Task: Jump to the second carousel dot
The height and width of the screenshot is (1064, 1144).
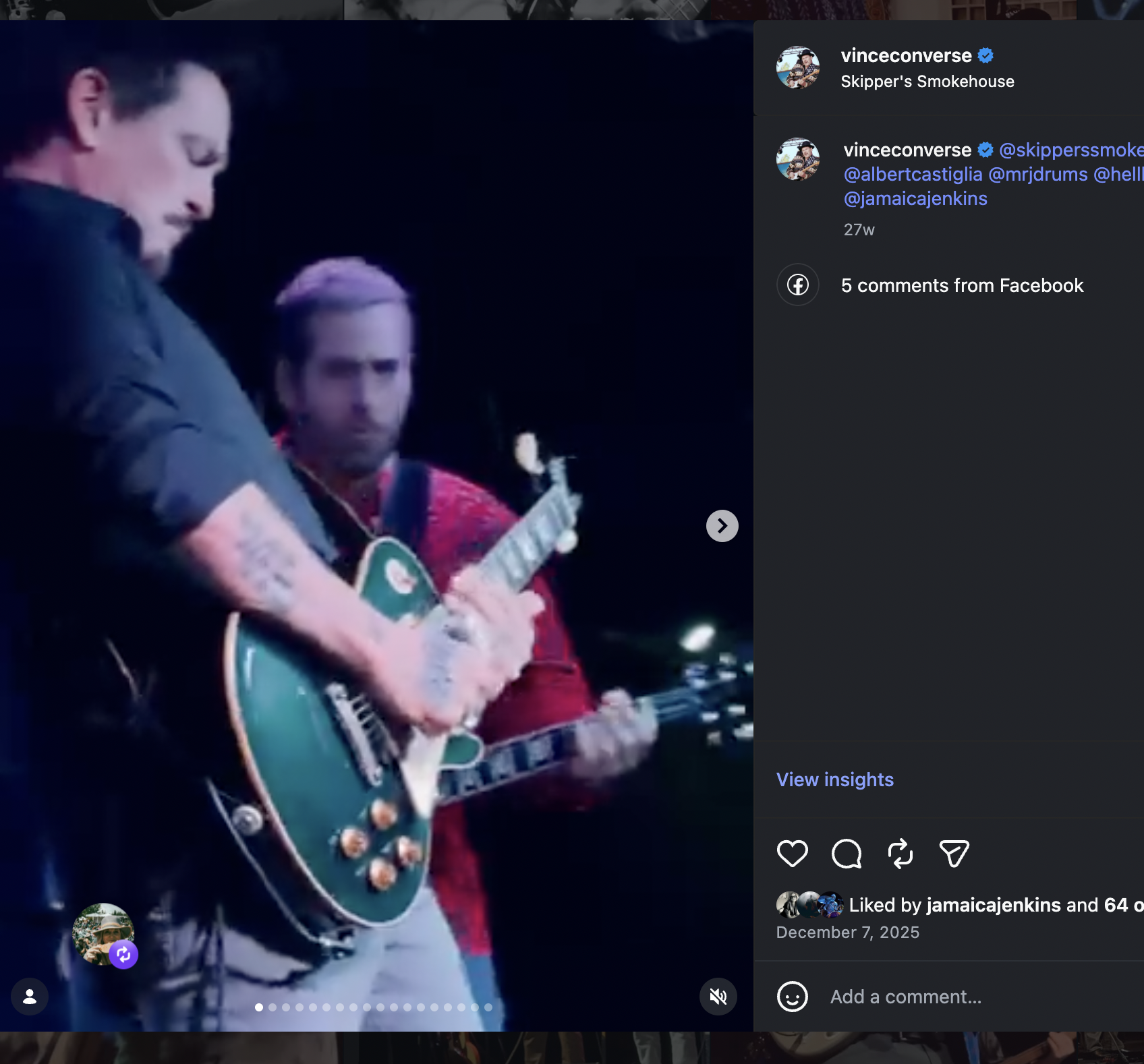Action: pyautogui.click(x=273, y=1007)
